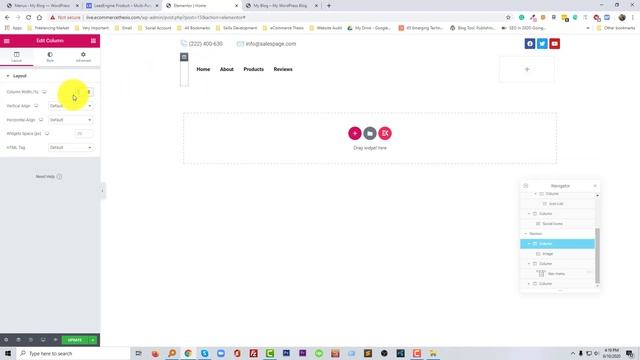
Task: Click the column edit handle icon
Action: click(x=184, y=57)
